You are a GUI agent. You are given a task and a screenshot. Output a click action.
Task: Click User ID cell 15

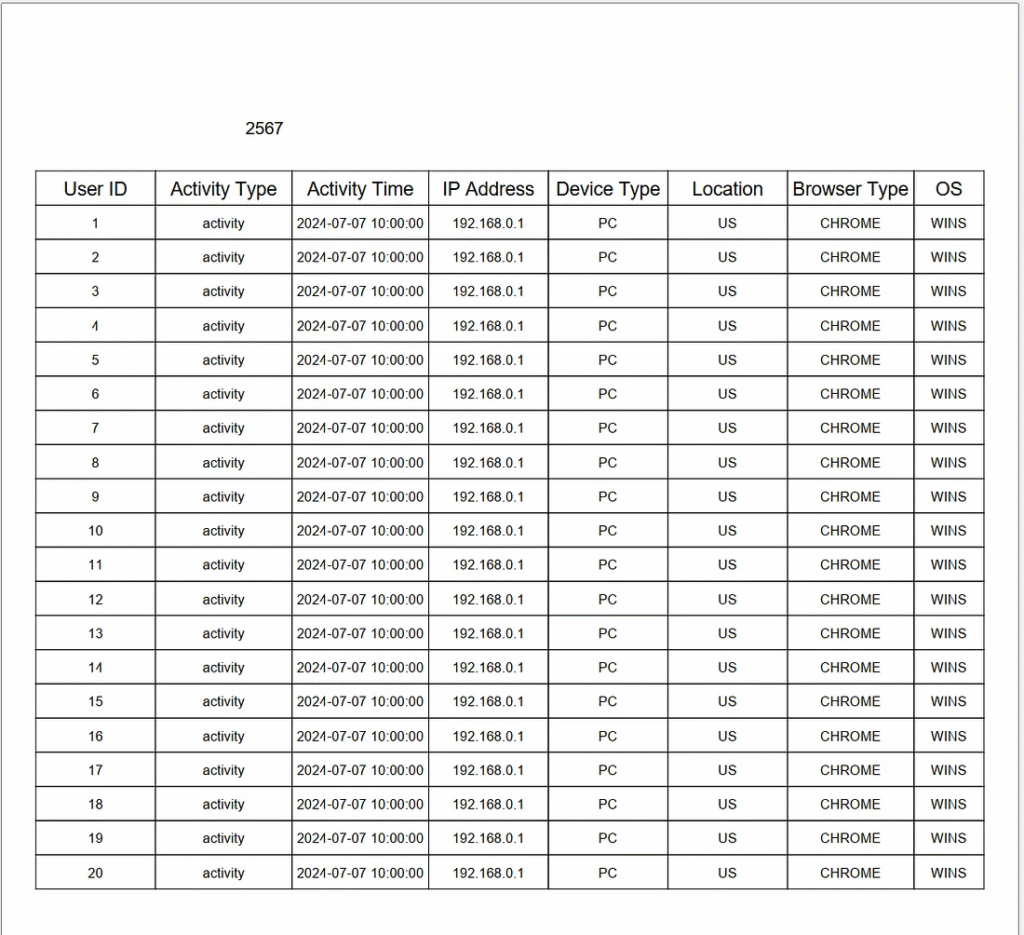pyautogui.click(x=95, y=701)
